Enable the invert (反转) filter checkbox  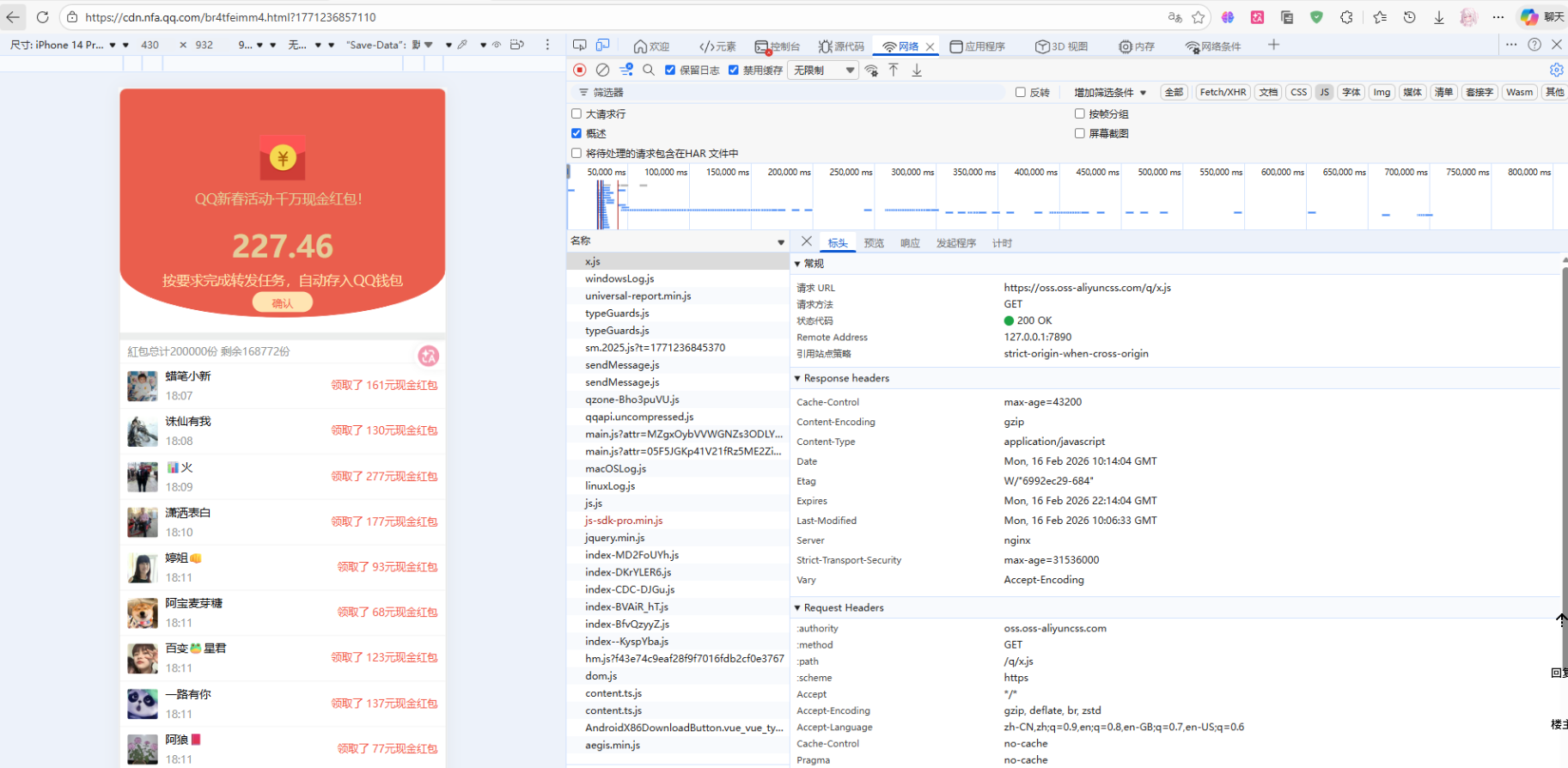click(1021, 93)
